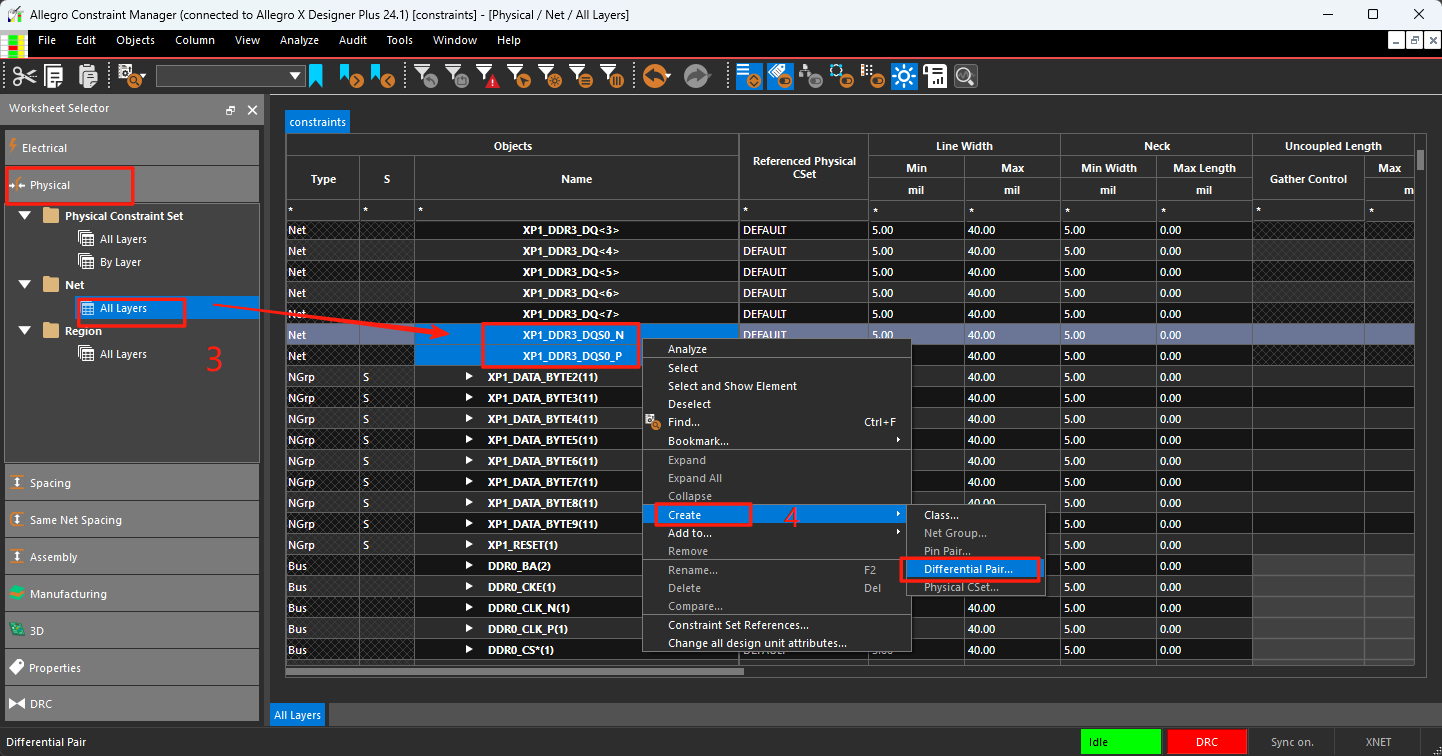Toggle the Sync on status indicator
Screen dimensions: 1442x756
pos(1292,742)
